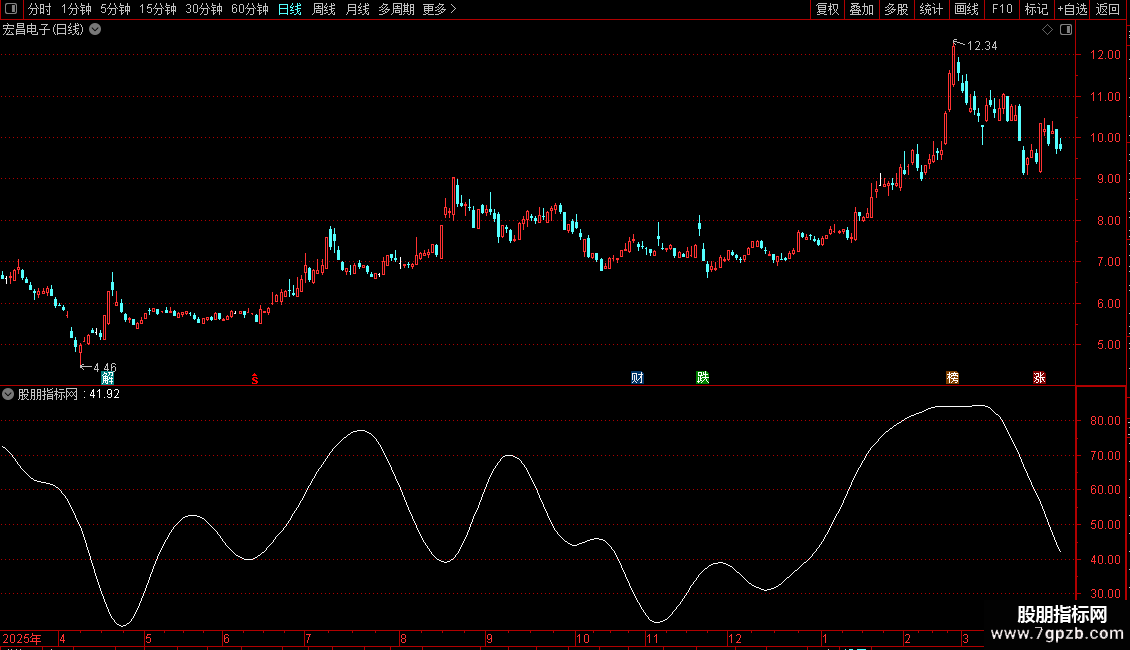Open the 跌 event marker icon

(x=703, y=378)
